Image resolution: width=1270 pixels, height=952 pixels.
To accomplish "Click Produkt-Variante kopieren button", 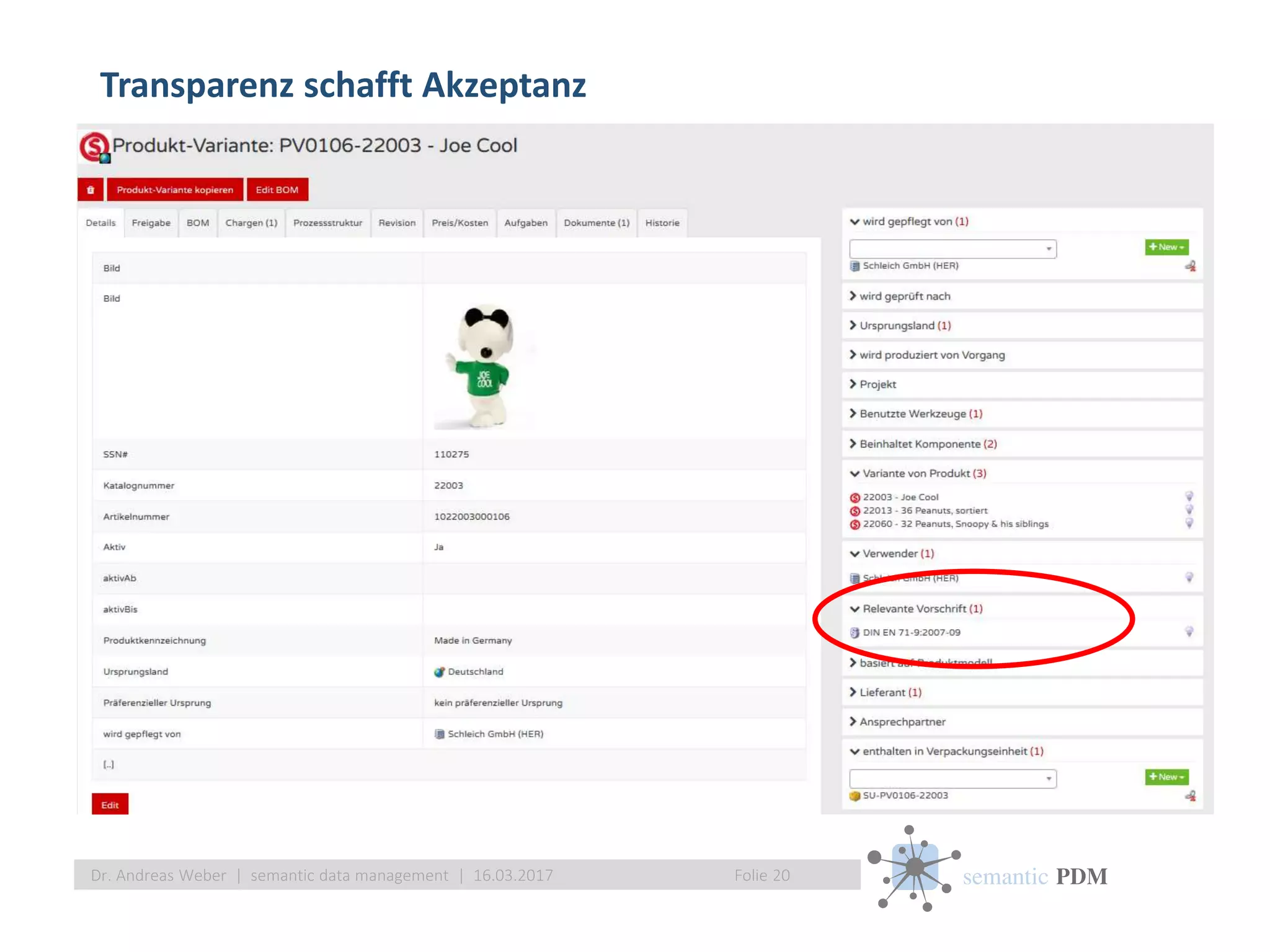I will (175, 190).
